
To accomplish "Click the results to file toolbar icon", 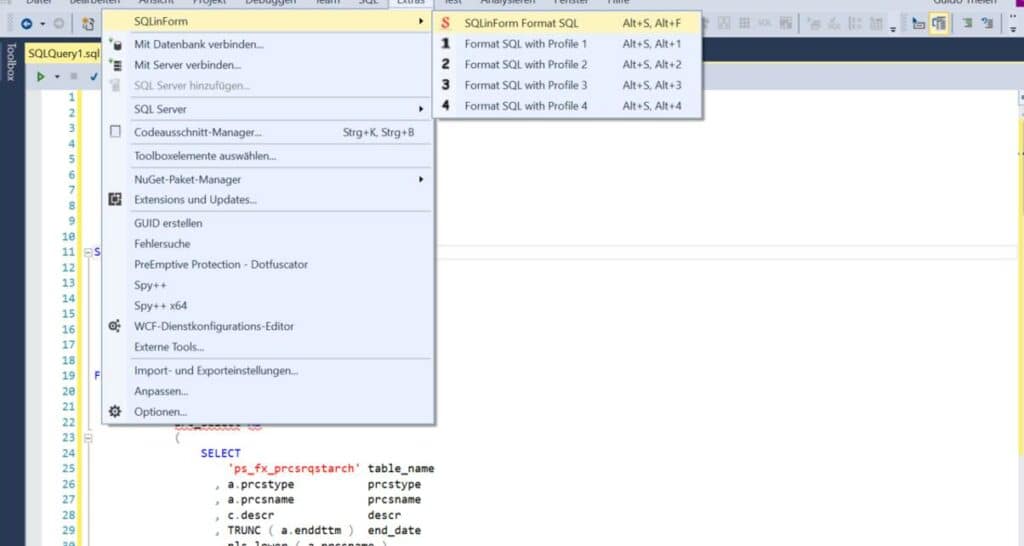I will pos(786,24).
